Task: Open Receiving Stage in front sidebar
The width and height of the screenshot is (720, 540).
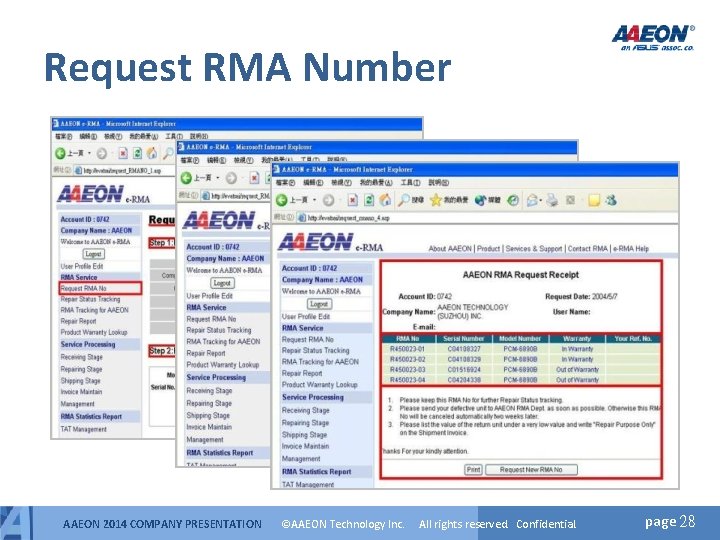Action: coord(305,411)
